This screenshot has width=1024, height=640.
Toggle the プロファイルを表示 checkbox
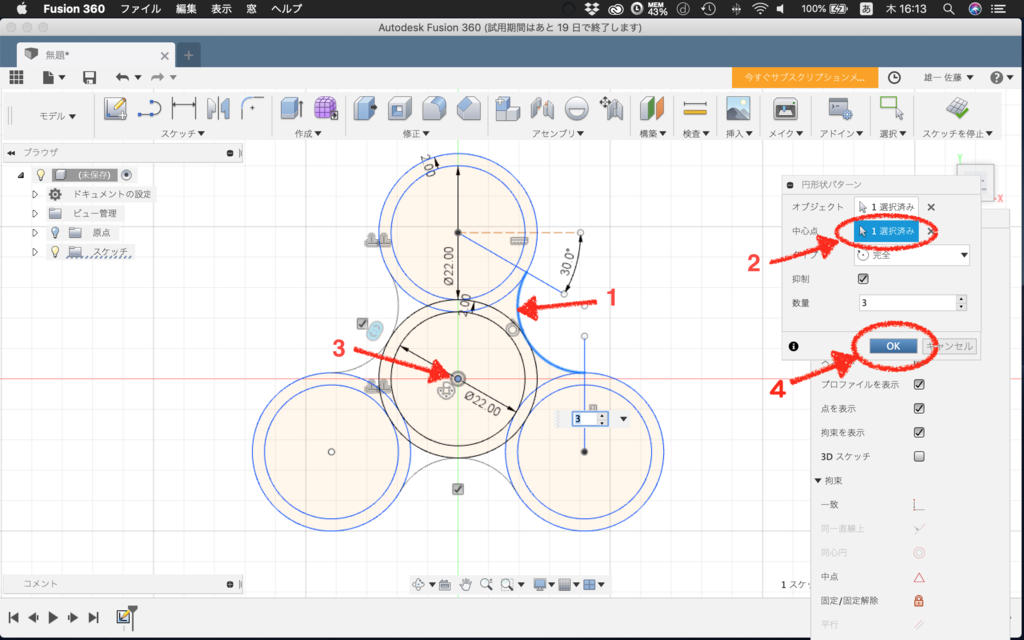pyautogui.click(x=919, y=385)
